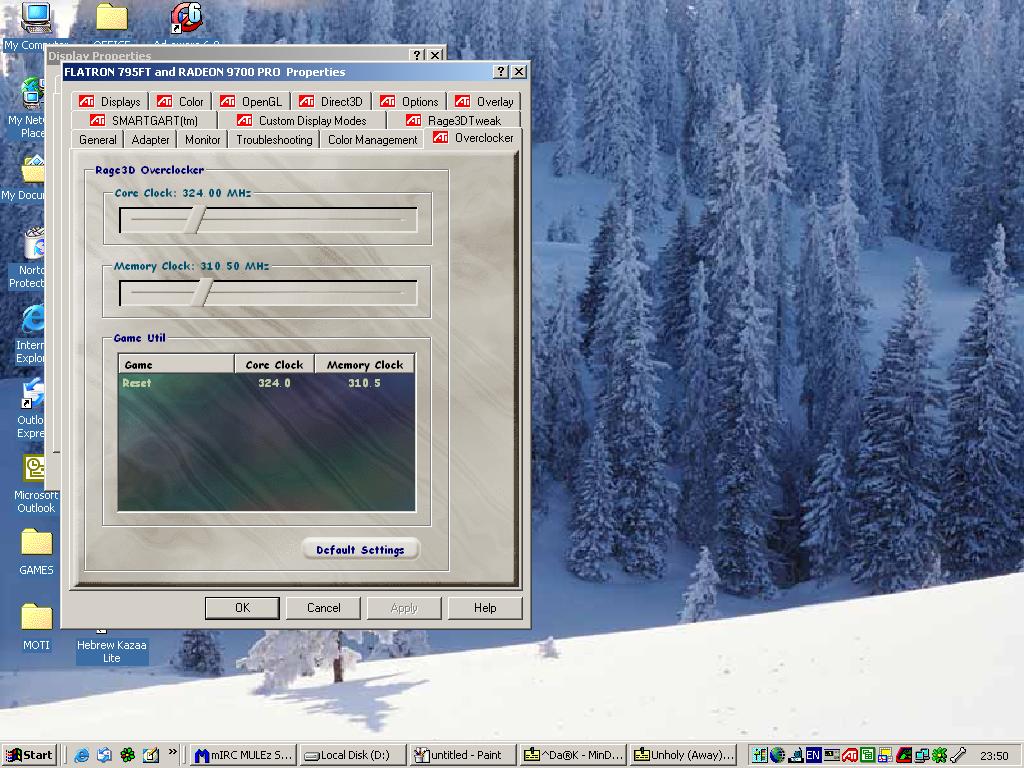
Task: Launch Internet Explorer from Quick Launch
Action: [x=82, y=755]
